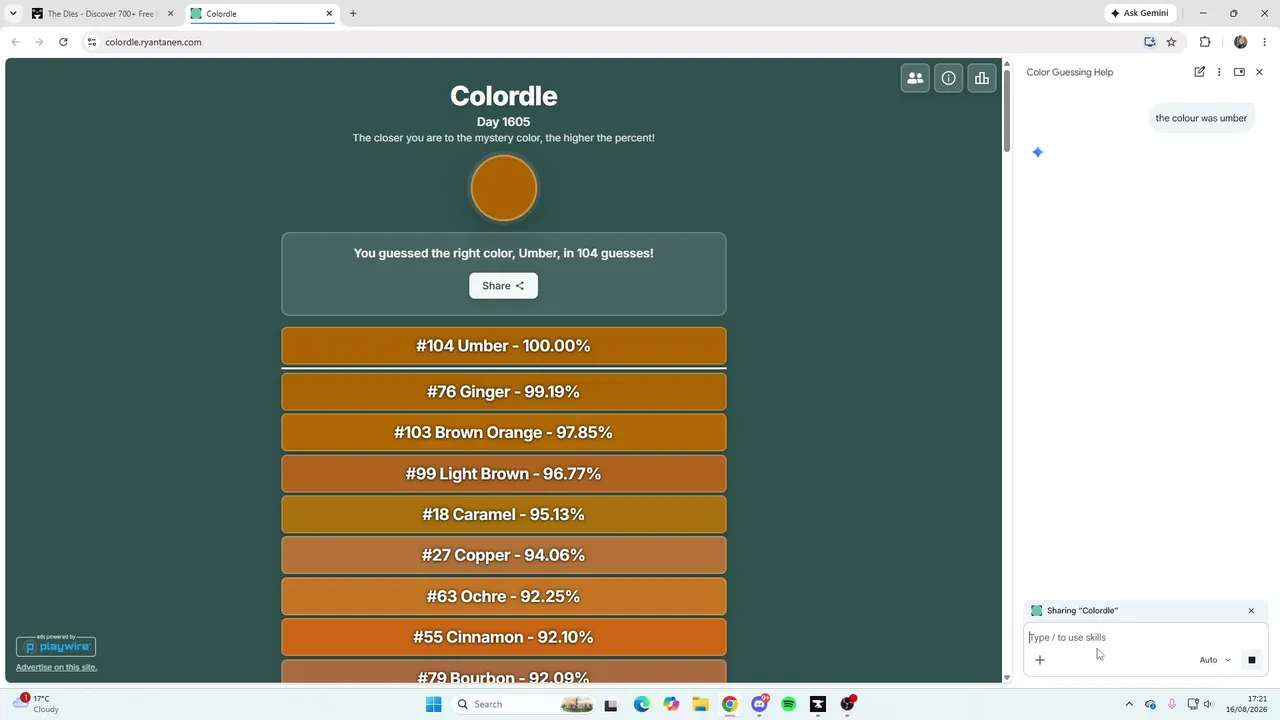Open Microsoft Edge from taskbar
The height and width of the screenshot is (720, 1280).
click(642, 704)
